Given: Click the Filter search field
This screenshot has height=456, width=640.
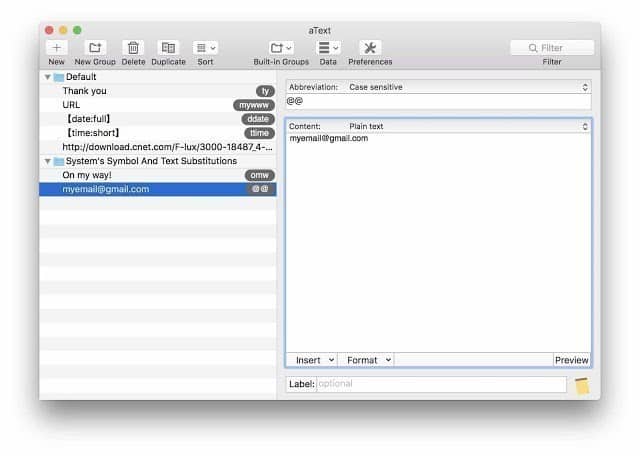Looking at the screenshot, I should [x=552, y=48].
